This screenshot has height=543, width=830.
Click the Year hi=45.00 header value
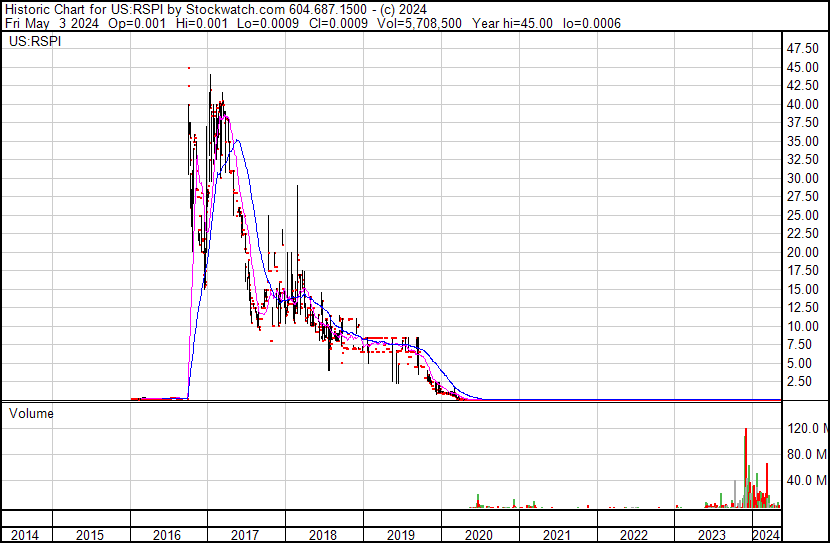pos(512,23)
